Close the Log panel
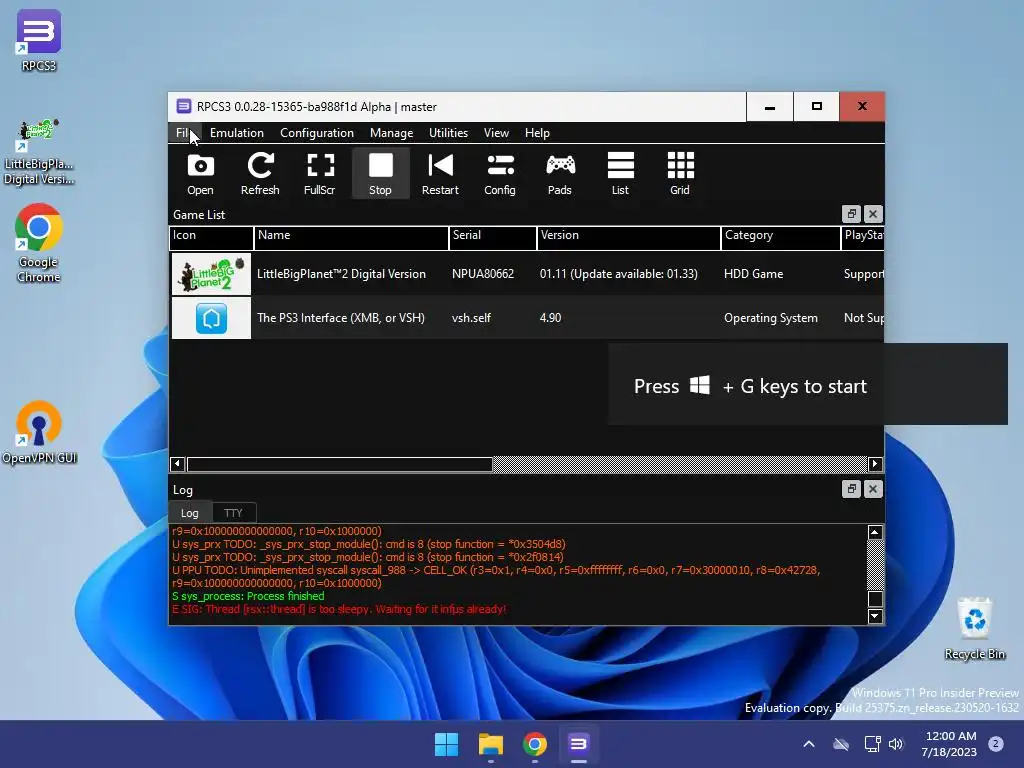Screen dimensions: 1024x768 (873, 488)
